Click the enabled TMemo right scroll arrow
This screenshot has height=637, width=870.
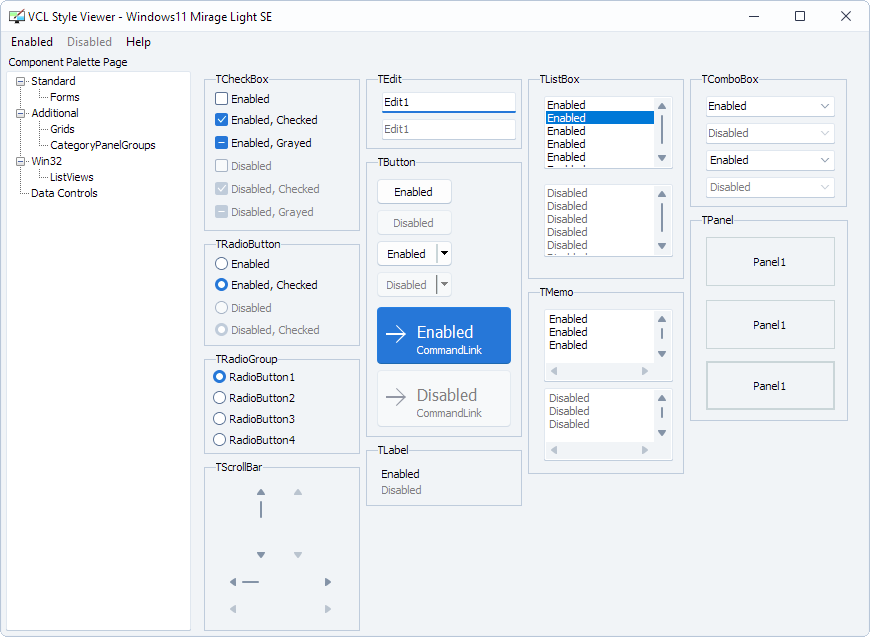(x=645, y=371)
